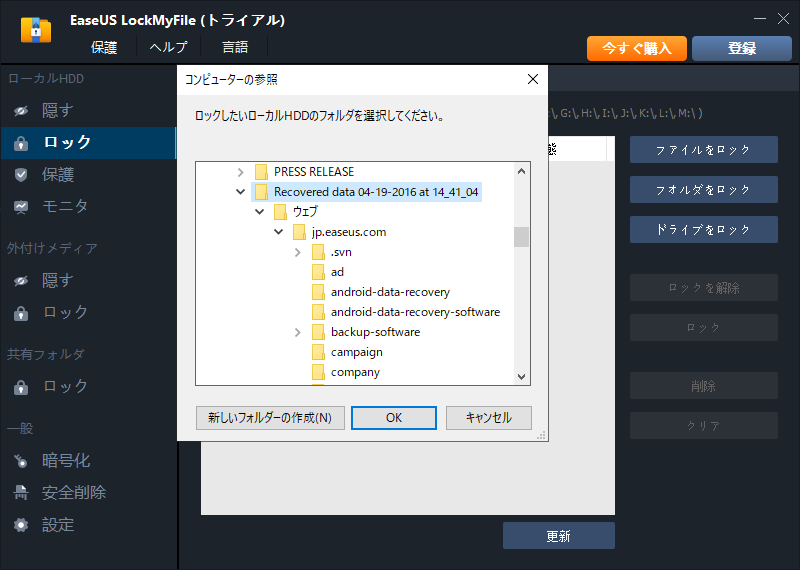Click the eye icon beside local 隠す
Screen dimensions: 800x570
pyautogui.click(x=21, y=111)
